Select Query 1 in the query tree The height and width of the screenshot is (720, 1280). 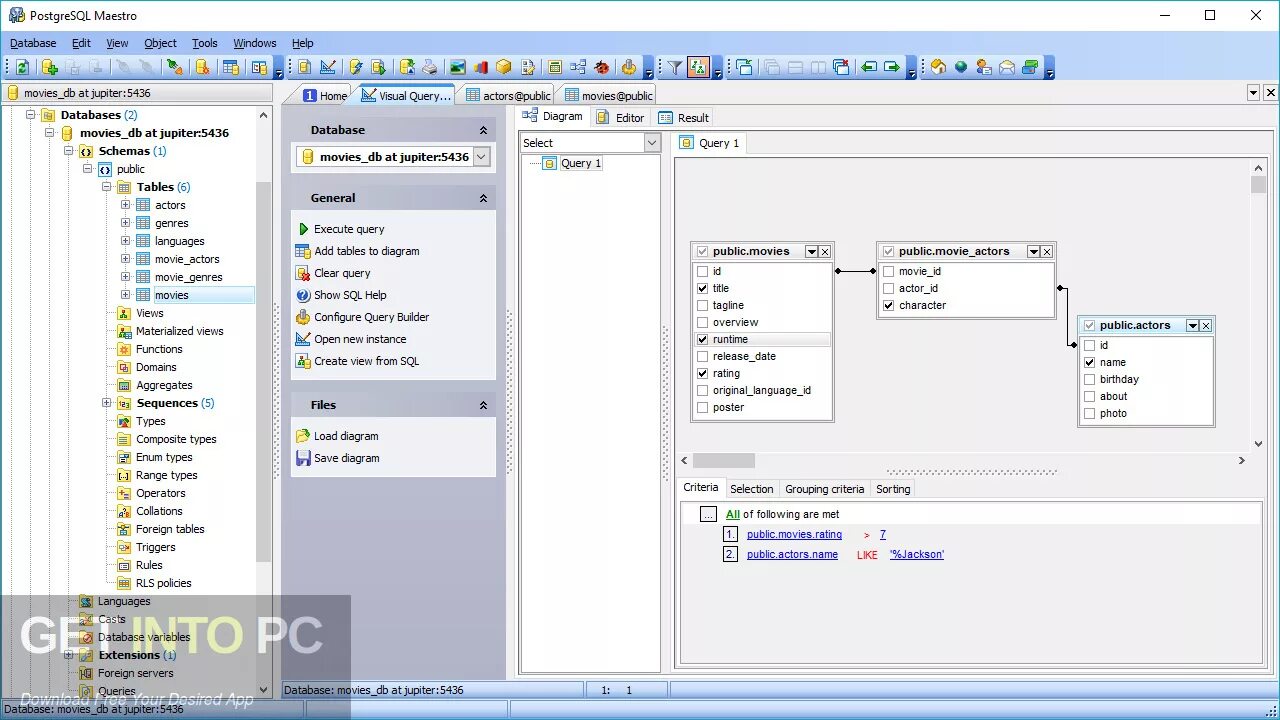point(581,163)
